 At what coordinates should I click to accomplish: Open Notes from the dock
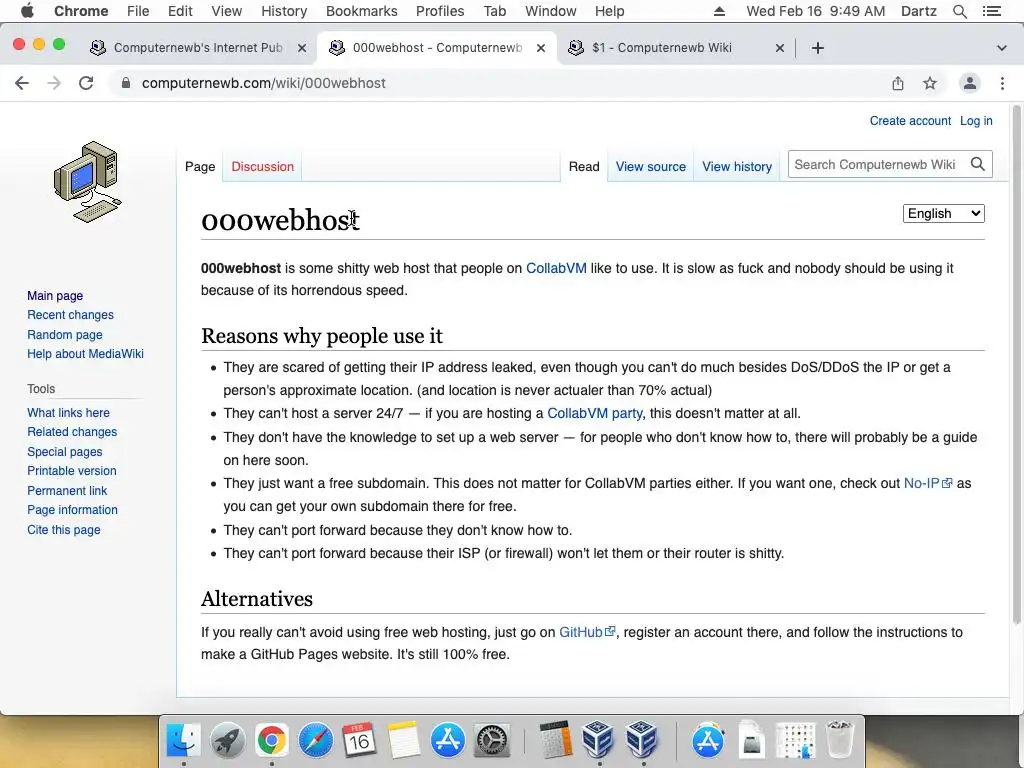pos(404,740)
